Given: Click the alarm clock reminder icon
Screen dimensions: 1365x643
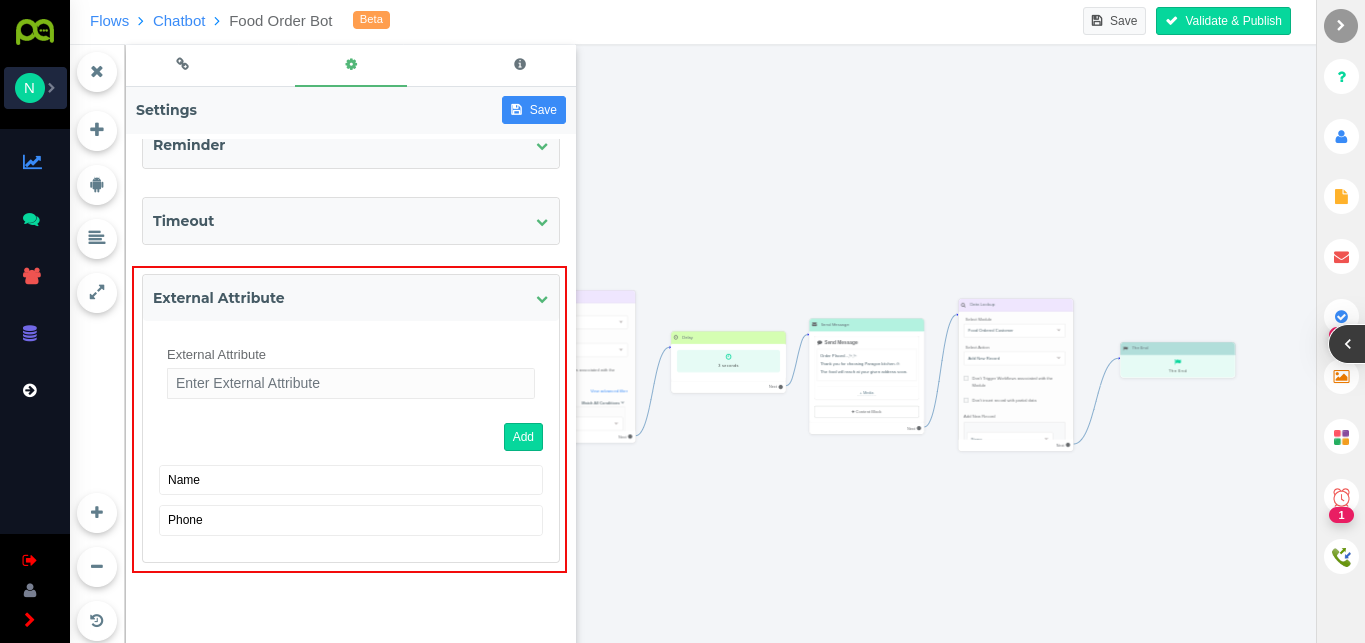Looking at the screenshot, I should (x=1341, y=497).
